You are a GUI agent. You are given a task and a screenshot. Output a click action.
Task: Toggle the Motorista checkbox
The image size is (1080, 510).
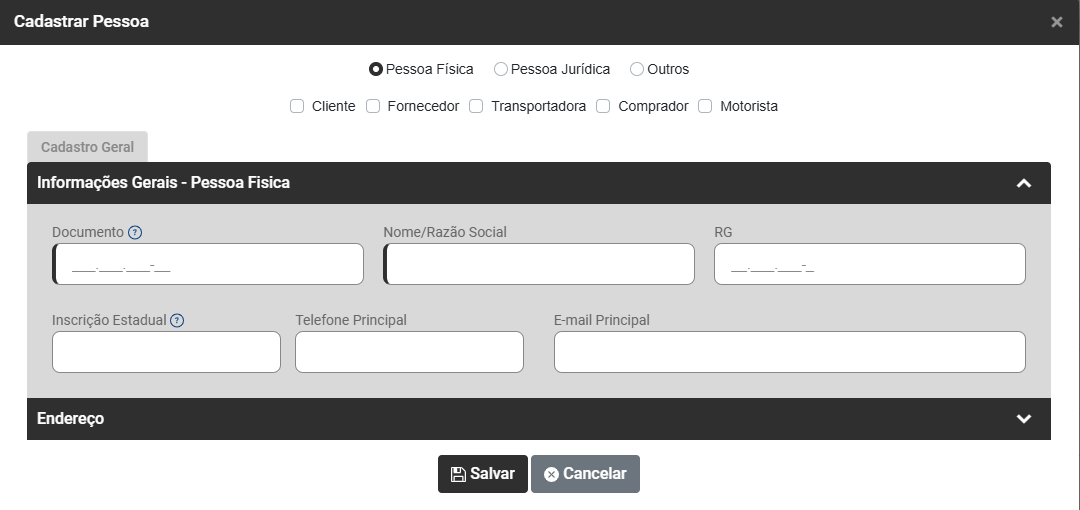click(x=705, y=106)
